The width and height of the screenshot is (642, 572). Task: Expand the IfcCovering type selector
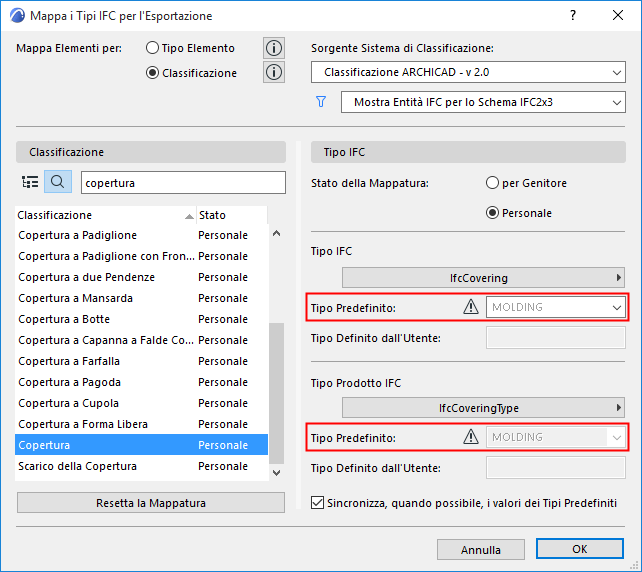pyautogui.click(x=485, y=278)
